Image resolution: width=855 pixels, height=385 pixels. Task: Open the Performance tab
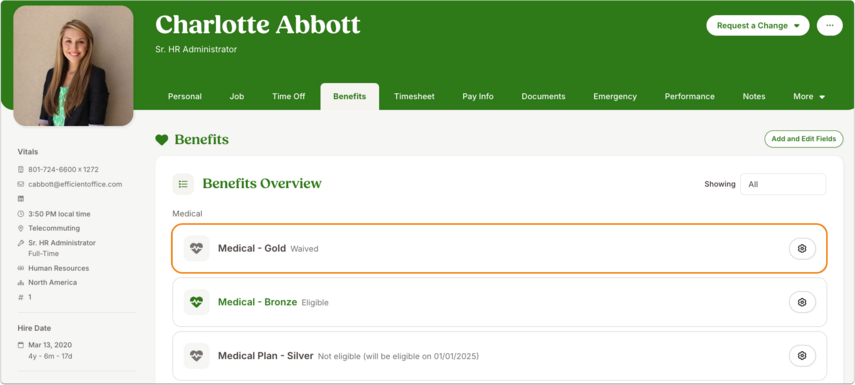(x=689, y=97)
